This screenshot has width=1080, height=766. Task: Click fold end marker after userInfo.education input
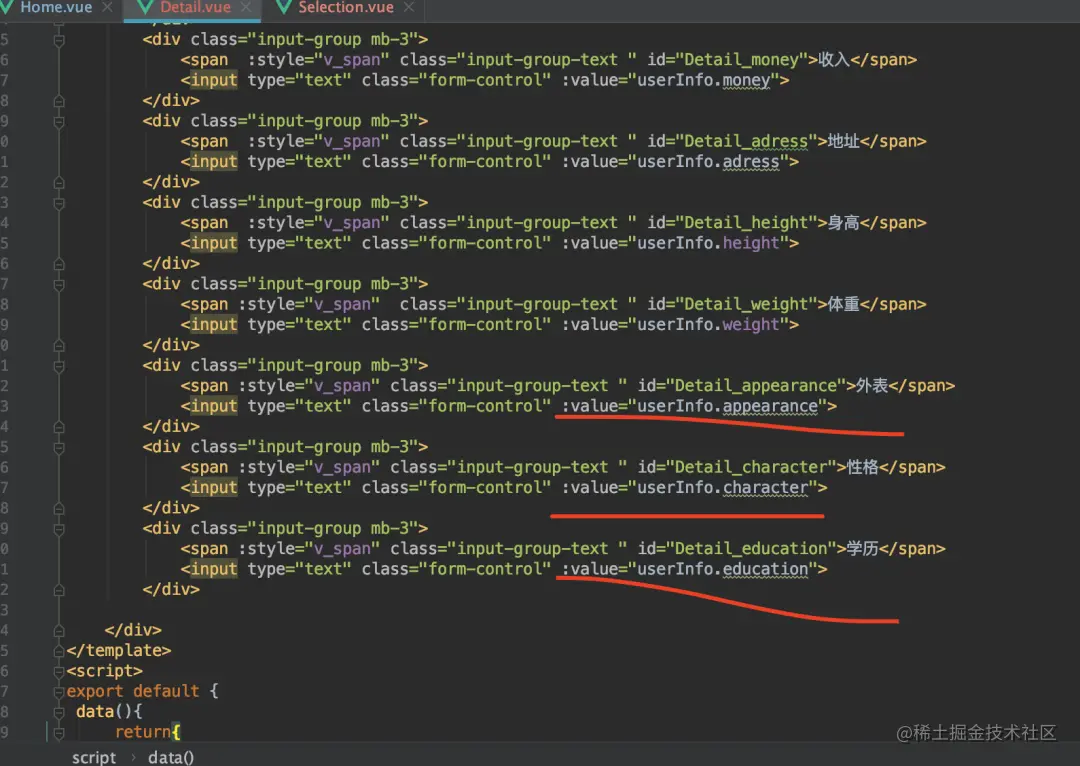(x=59, y=590)
